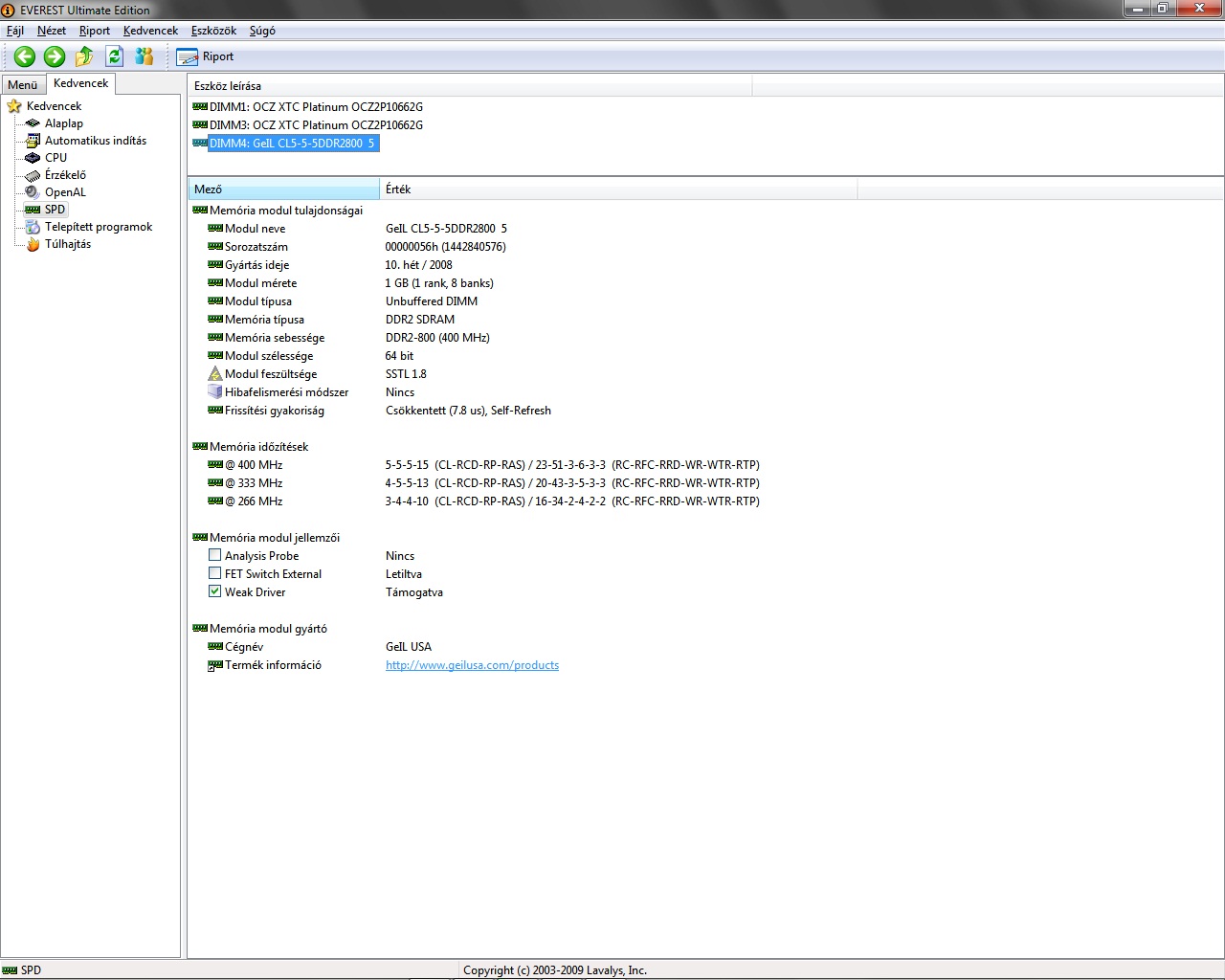The width and height of the screenshot is (1225, 980).
Task: Click the green Back arrow toolbar icon
Action: [x=25, y=56]
